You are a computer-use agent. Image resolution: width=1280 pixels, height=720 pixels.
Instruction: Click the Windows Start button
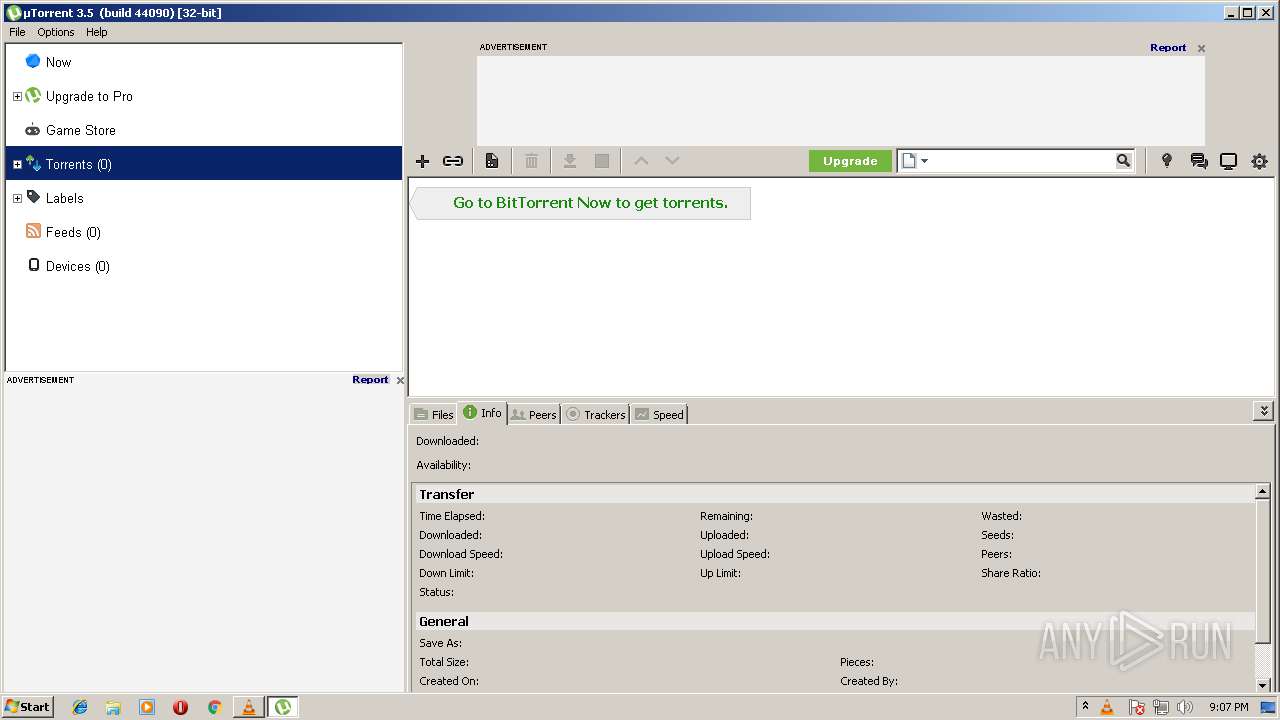(x=27, y=706)
